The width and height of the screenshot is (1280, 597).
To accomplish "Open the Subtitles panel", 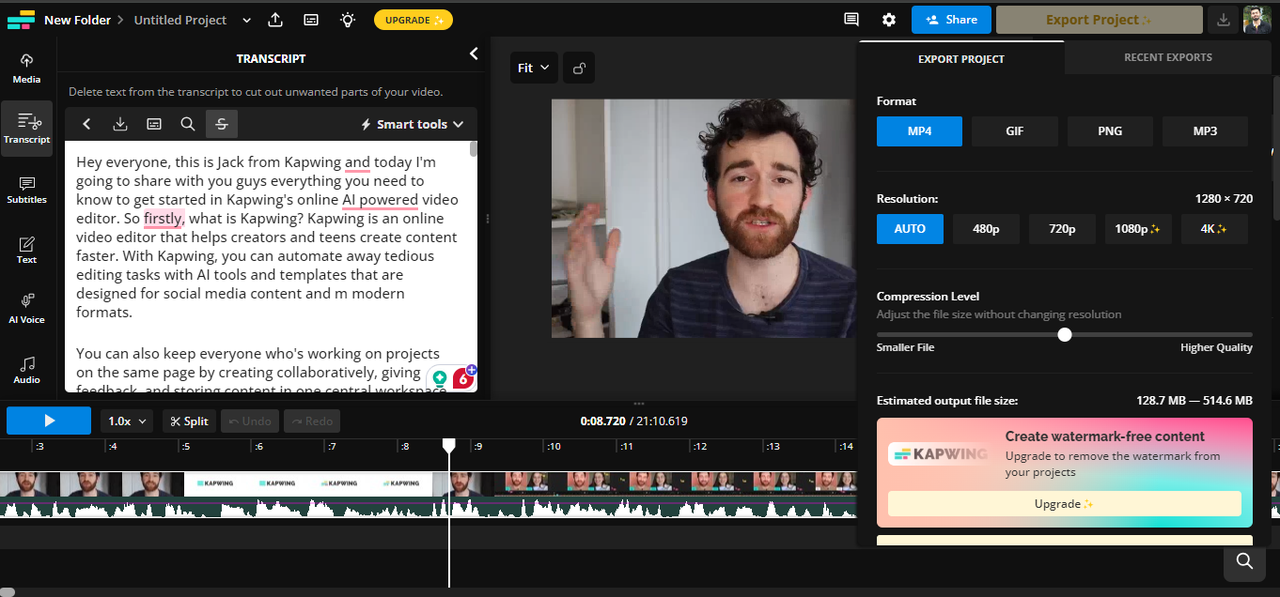I will (27, 189).
